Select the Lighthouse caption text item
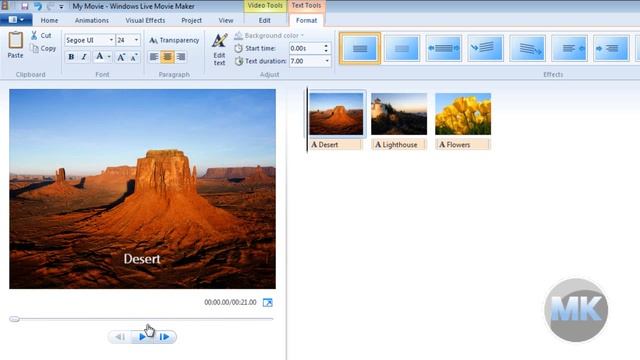 pos(399,144)
